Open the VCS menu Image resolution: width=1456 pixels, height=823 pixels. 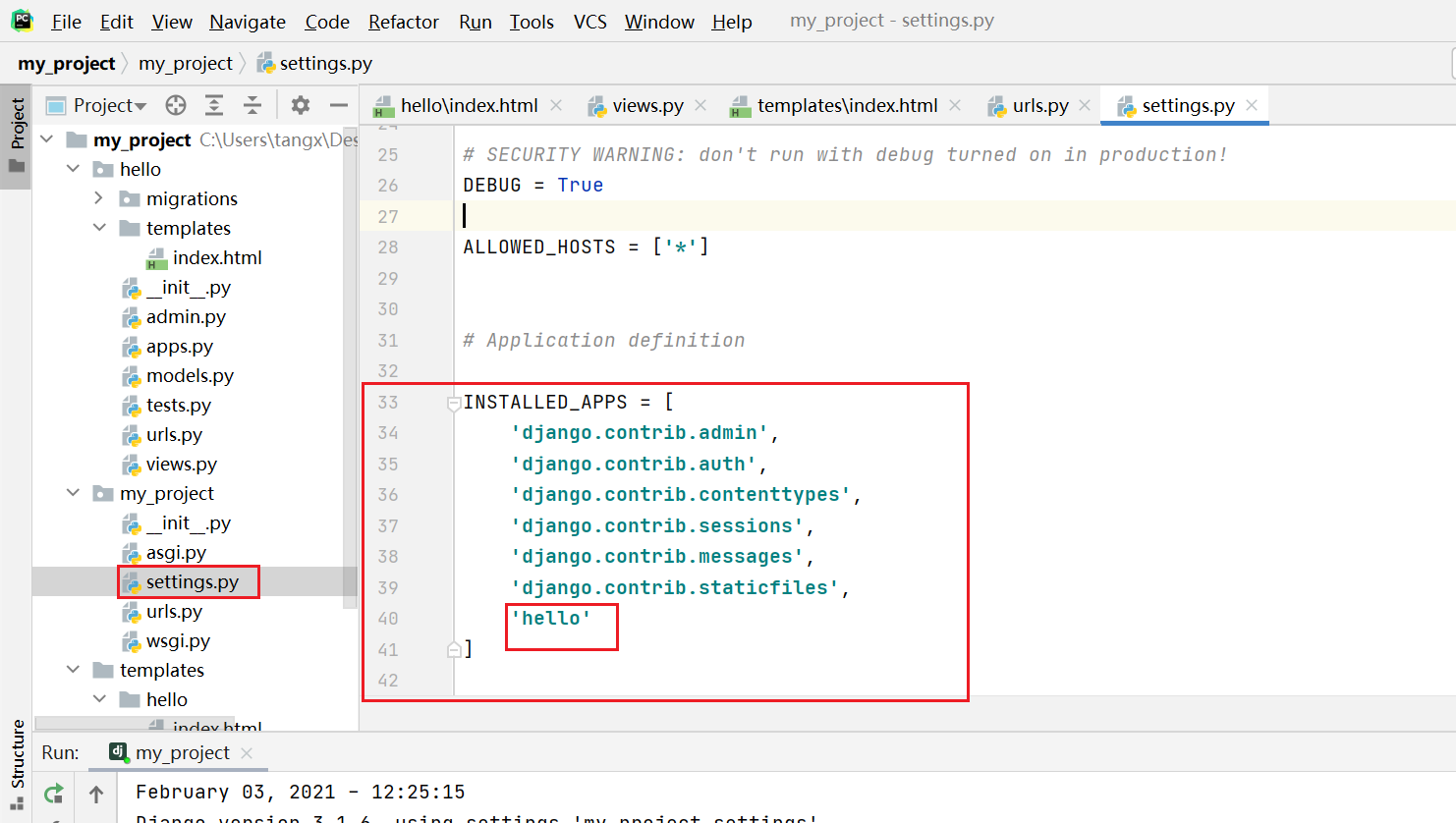(x=590, y=22)
